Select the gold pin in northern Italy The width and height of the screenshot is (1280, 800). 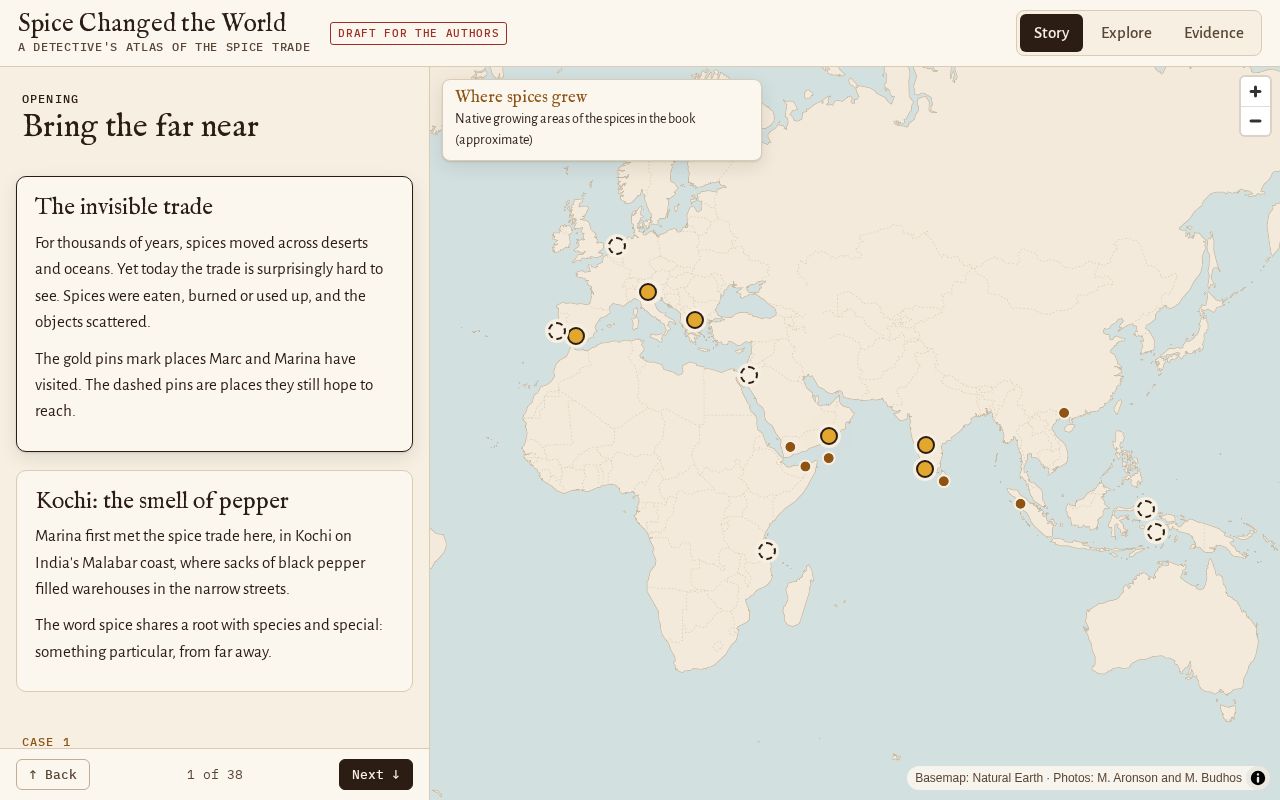(x=648, y=292)
